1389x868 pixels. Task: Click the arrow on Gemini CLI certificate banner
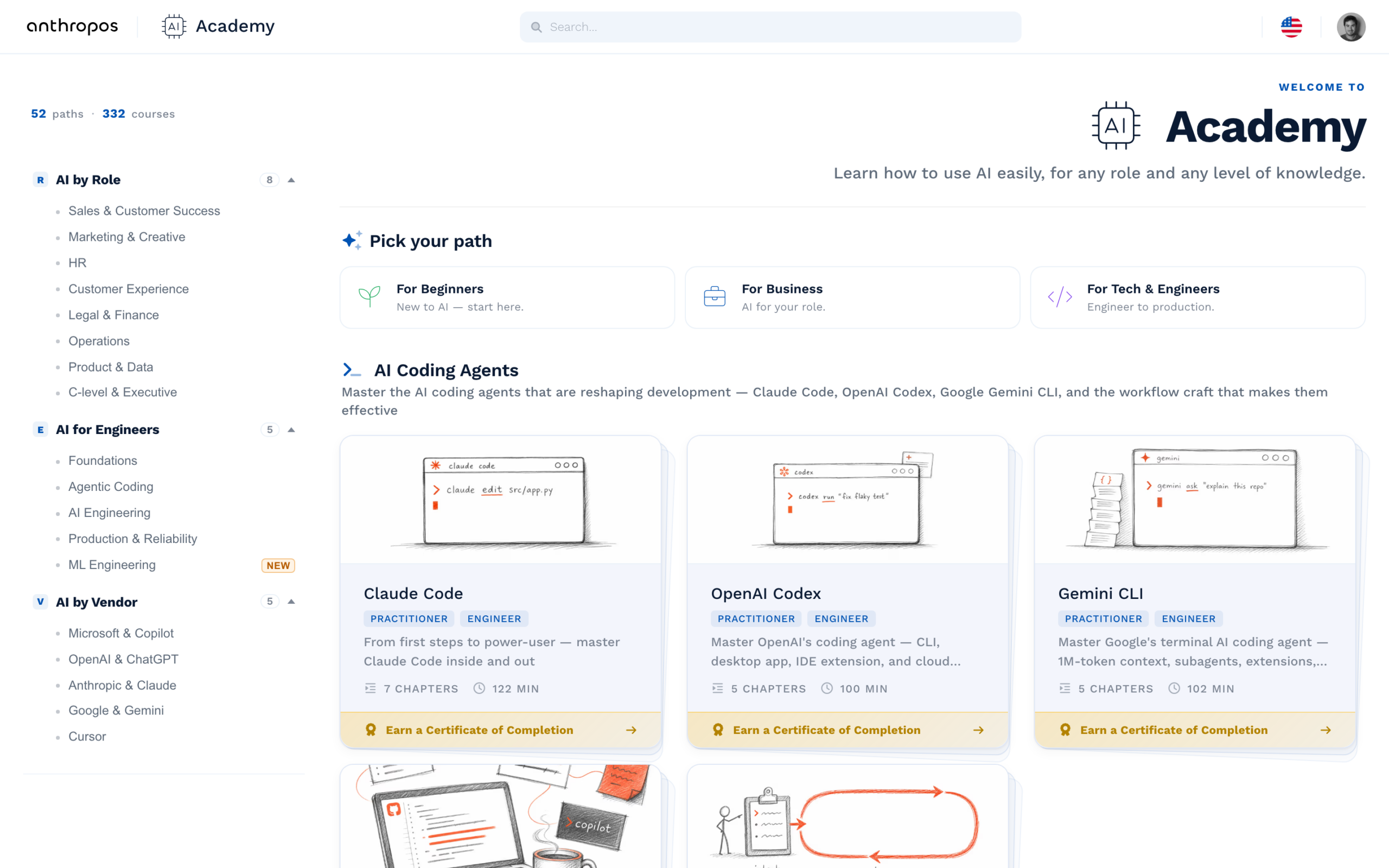[x=1326, y=730]
